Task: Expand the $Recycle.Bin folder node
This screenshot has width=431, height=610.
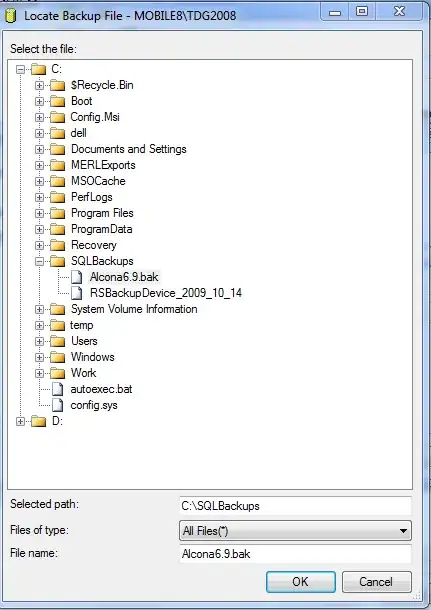Action: click(x=39, y=85)
